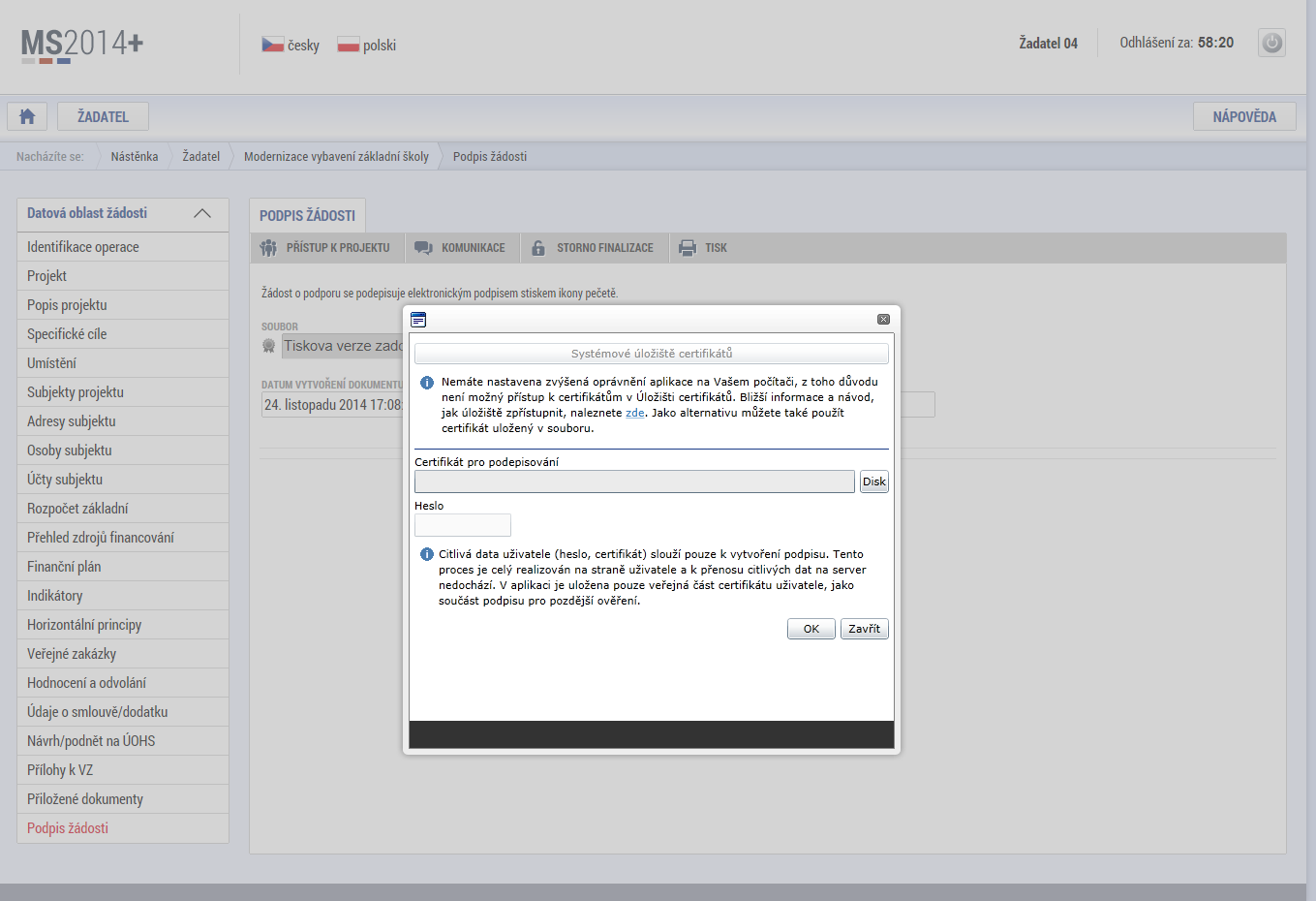Click the Certifikát pro podepisování field
1316x901 pixels.
pos(634,482)
